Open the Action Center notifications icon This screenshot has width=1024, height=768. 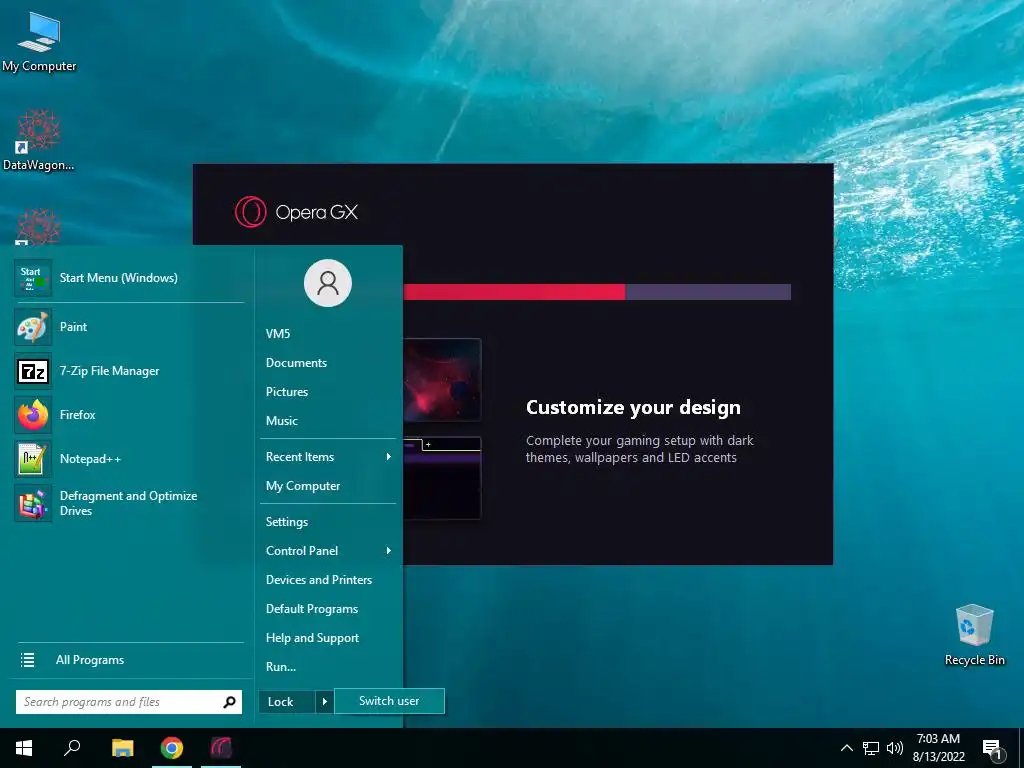[993, 750]
